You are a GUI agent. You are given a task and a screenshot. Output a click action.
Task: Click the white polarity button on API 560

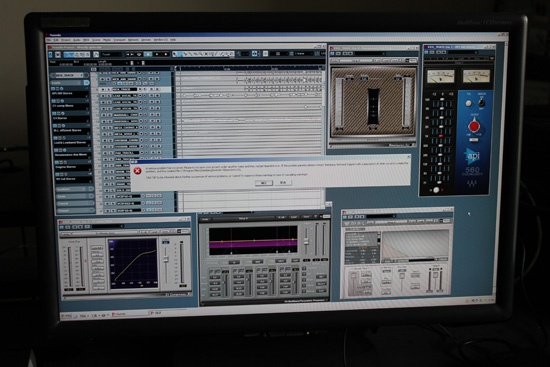[x=468, y=103]
